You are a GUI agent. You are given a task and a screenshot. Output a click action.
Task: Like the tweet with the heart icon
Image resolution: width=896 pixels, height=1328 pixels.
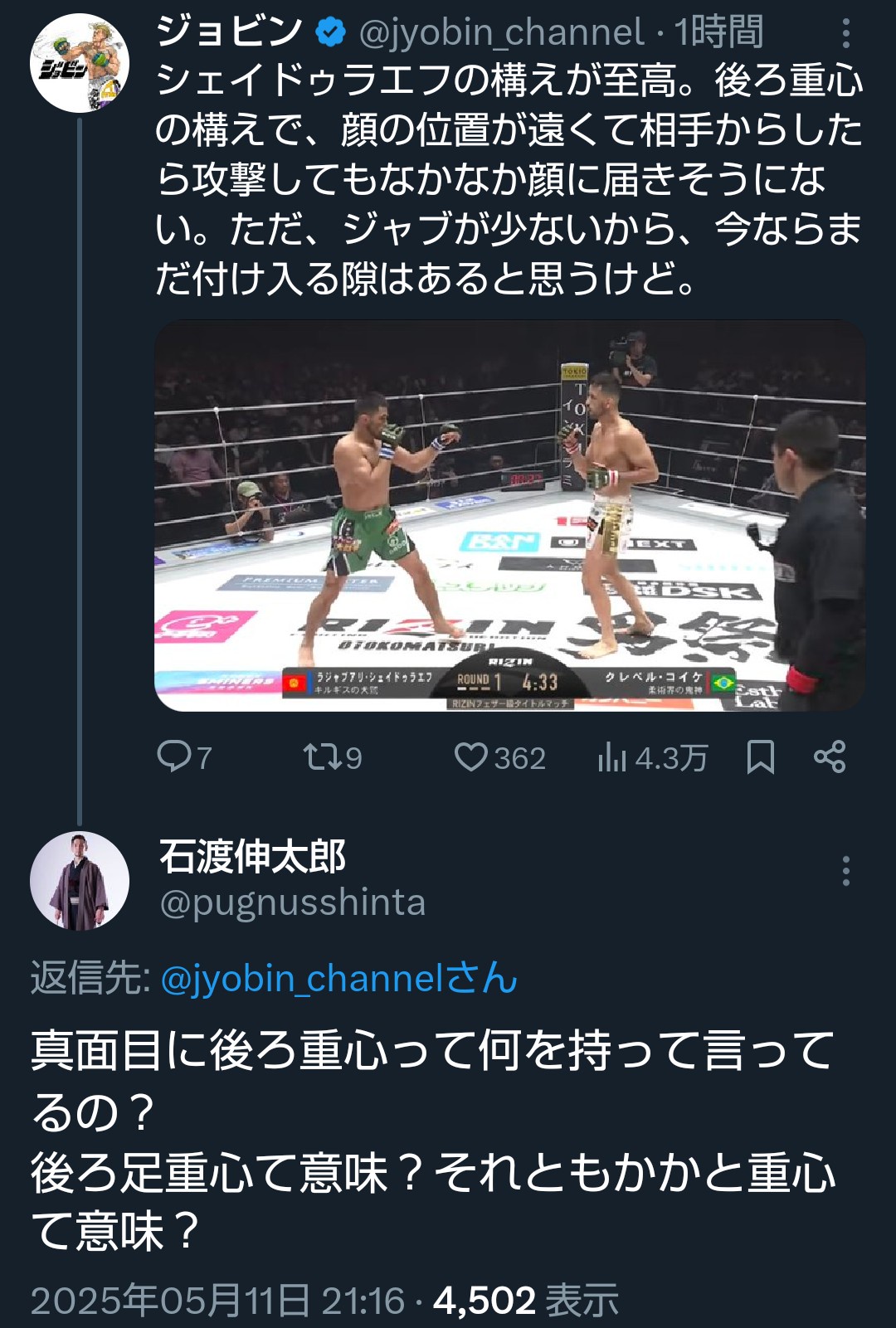click(471, 756)
